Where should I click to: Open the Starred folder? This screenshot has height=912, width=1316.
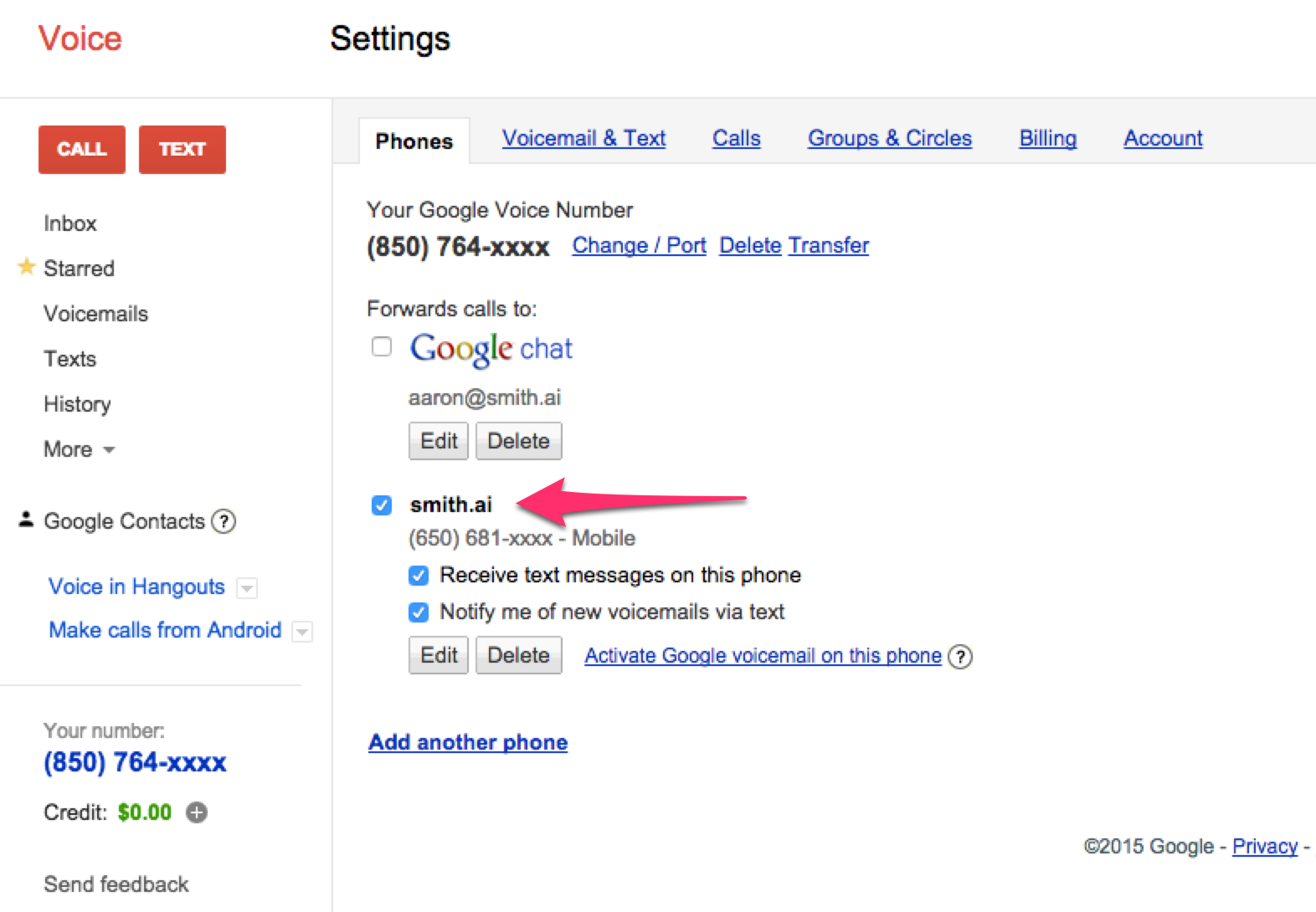coord(80,269)
